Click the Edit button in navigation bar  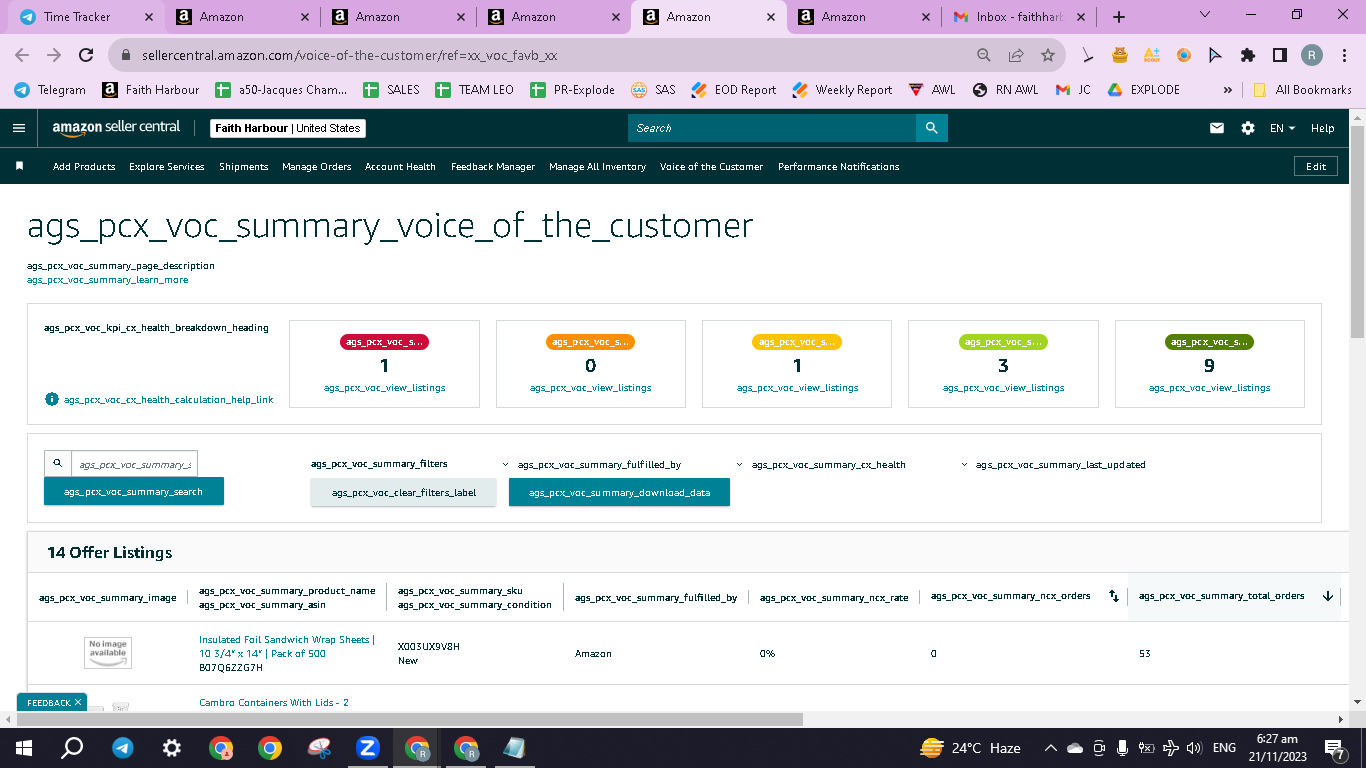click(1316, 167)
